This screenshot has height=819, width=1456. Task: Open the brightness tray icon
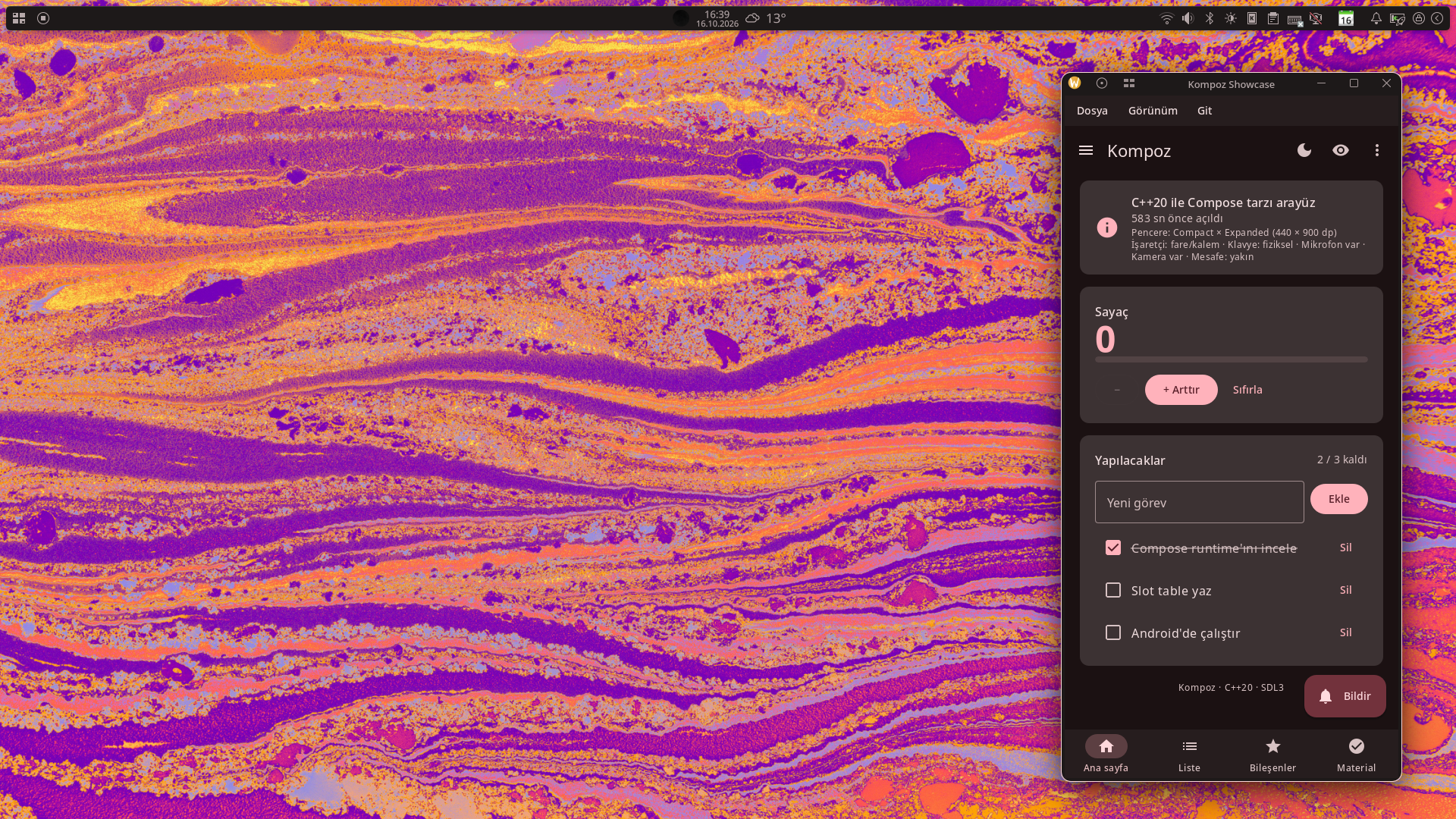coord(1231,18)
